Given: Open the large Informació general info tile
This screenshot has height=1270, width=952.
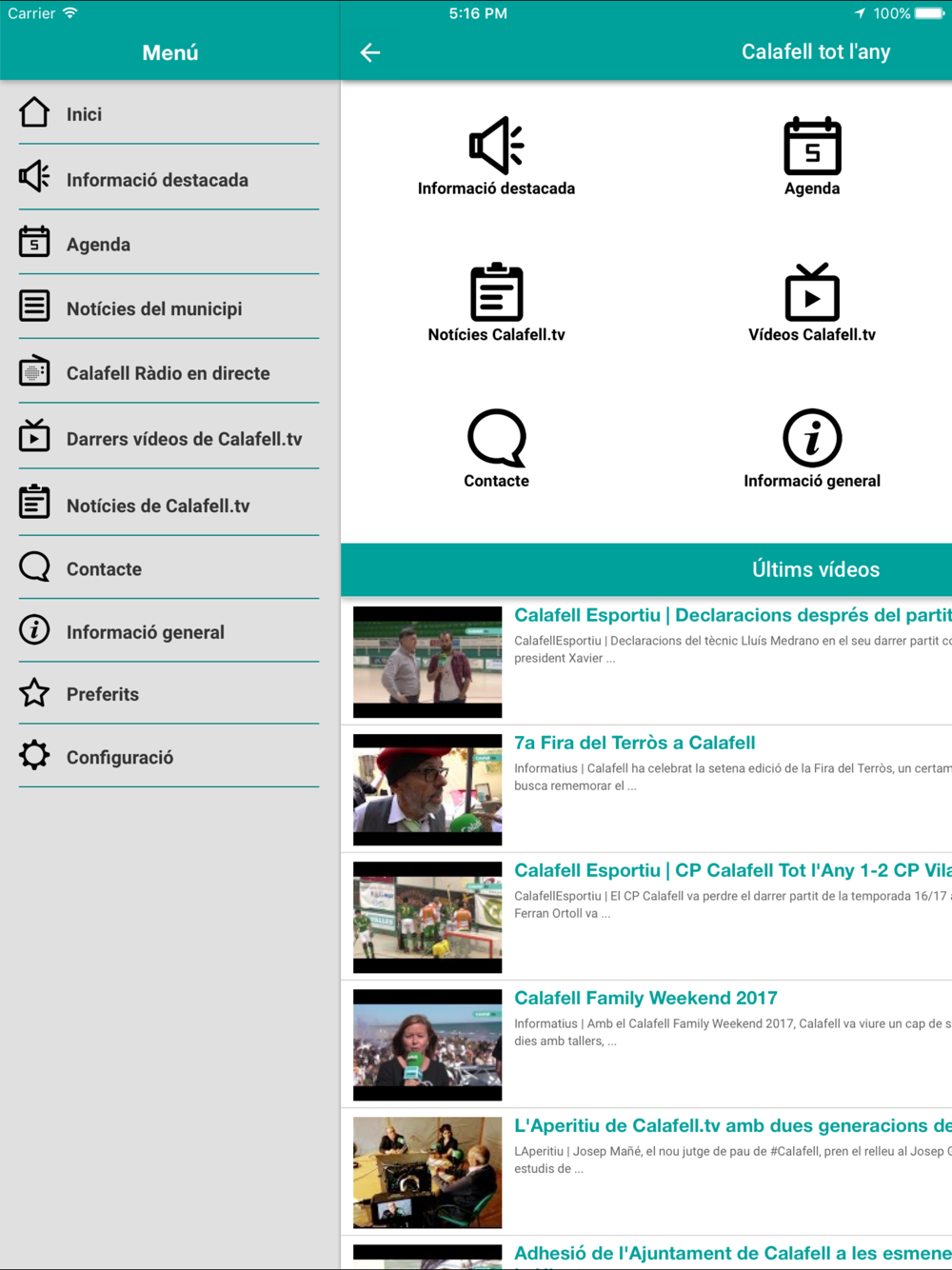Looking at the screenshot, I should pos(812,438).
